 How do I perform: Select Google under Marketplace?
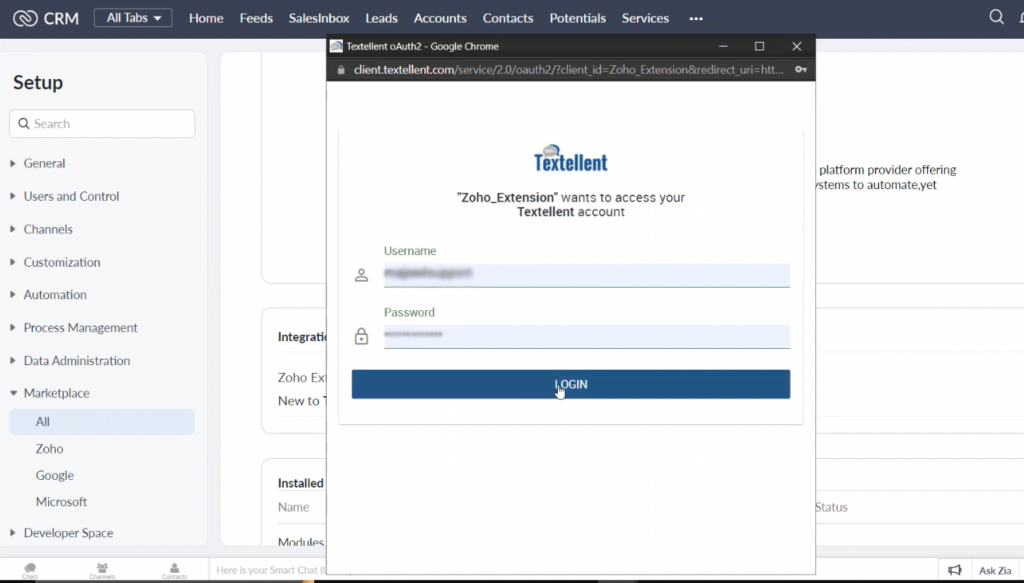(x=55, y=475)
